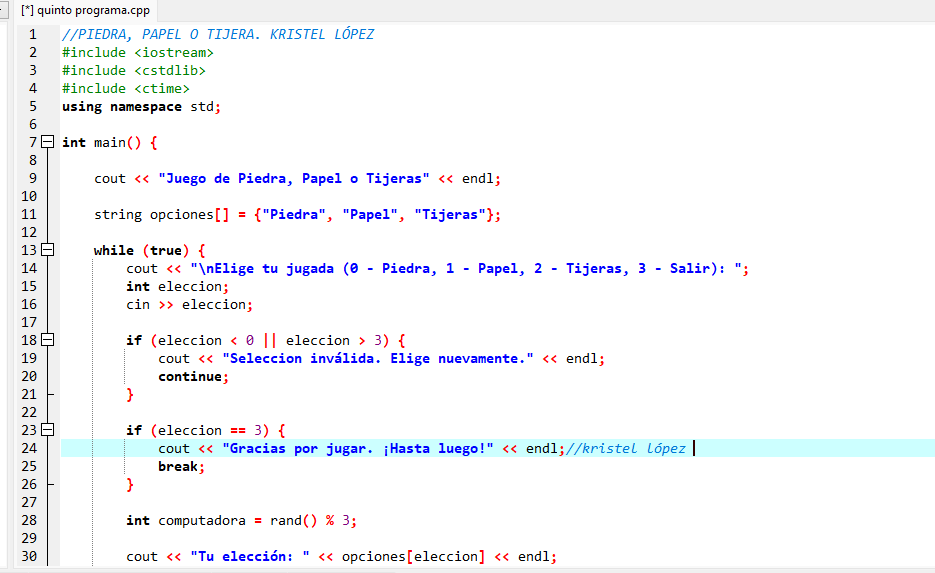935x573 pixels.
Task: Click line number 24 in the gutter
Action: coord(29,448)
